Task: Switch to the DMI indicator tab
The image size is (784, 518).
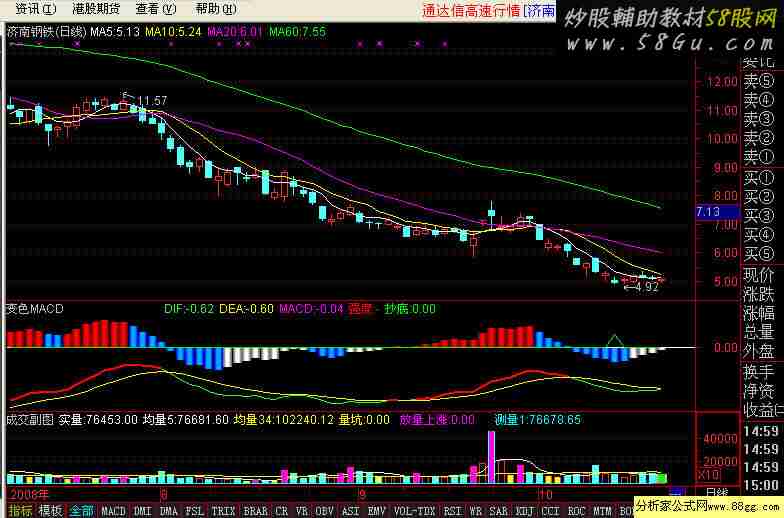Action: pyautogui.click(x=142, y=511)
